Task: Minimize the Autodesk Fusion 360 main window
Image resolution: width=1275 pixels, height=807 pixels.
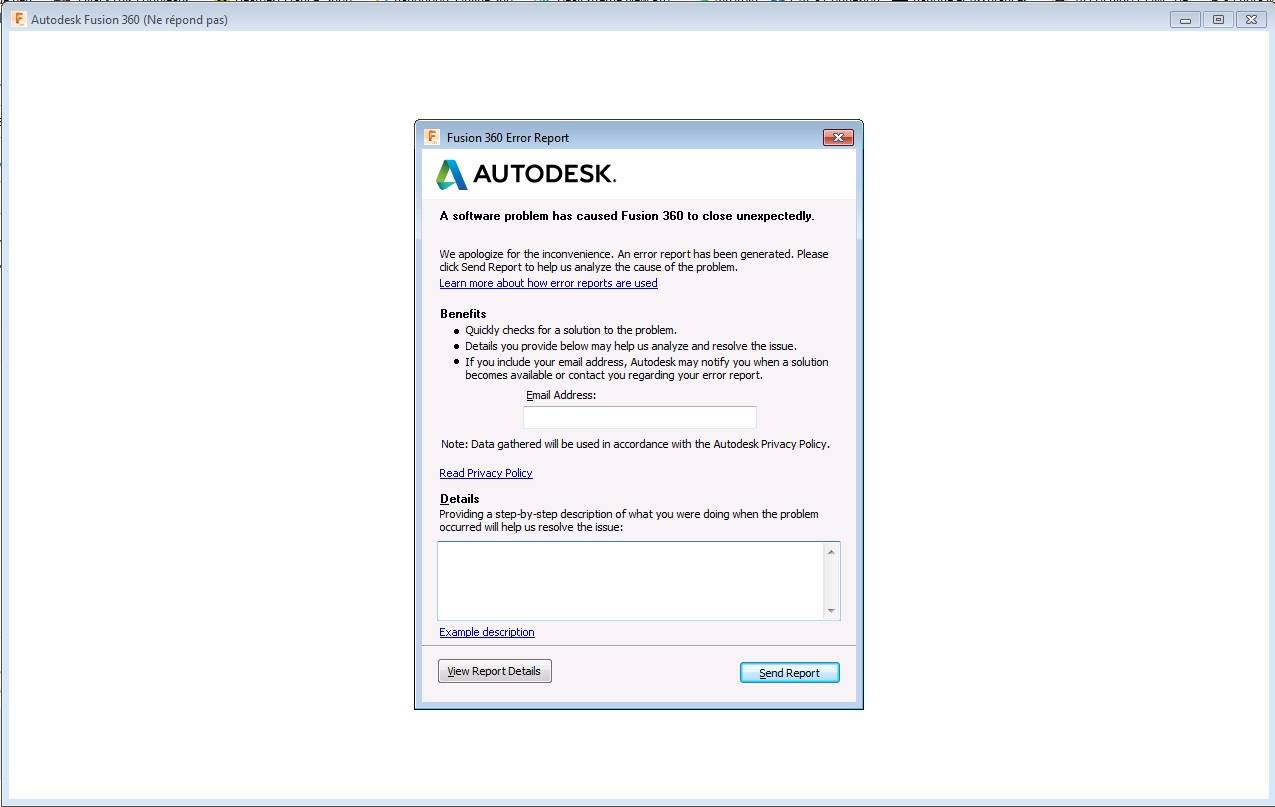Action: pos(1185,19)
